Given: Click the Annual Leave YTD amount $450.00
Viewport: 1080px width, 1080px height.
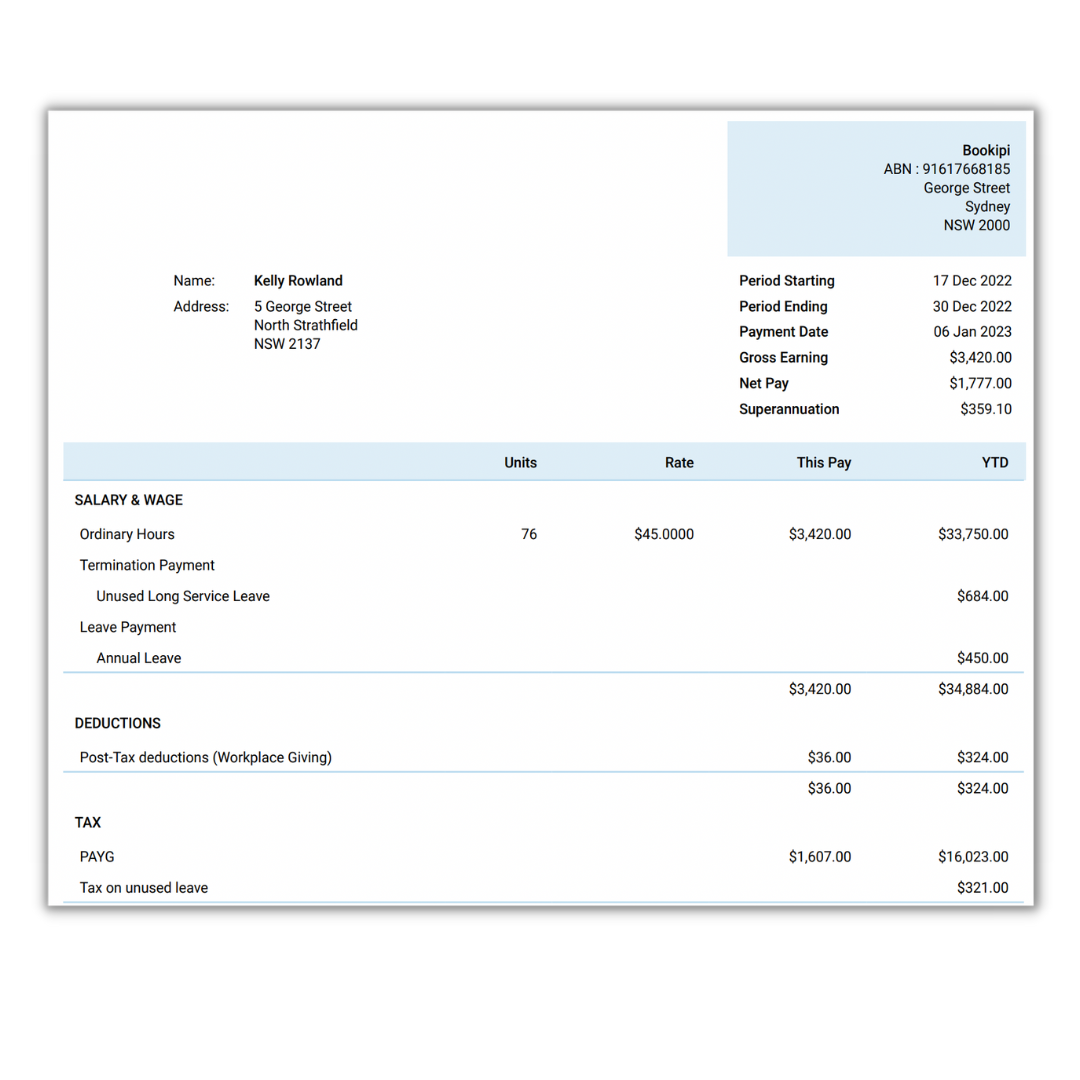Looking at the screenshot, I should (982, 659).
